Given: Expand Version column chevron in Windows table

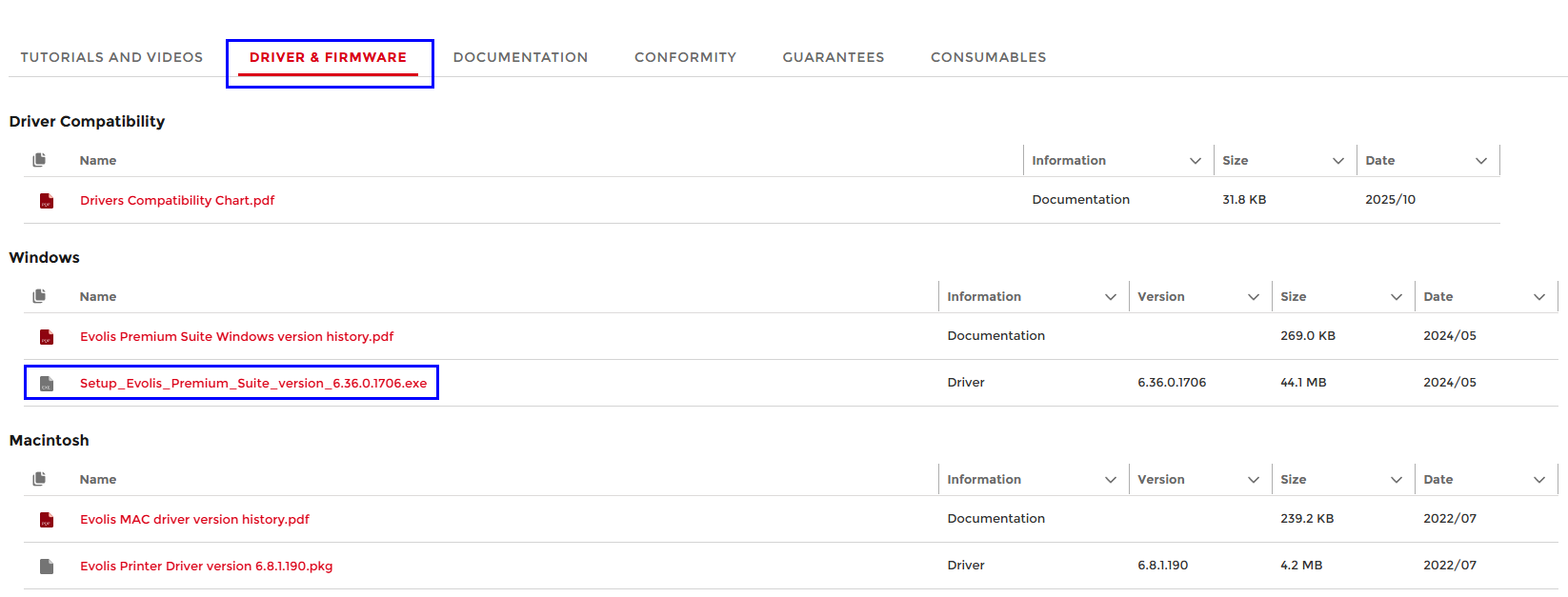Looking at the screenshot, I should click(x=1254, y=297).
